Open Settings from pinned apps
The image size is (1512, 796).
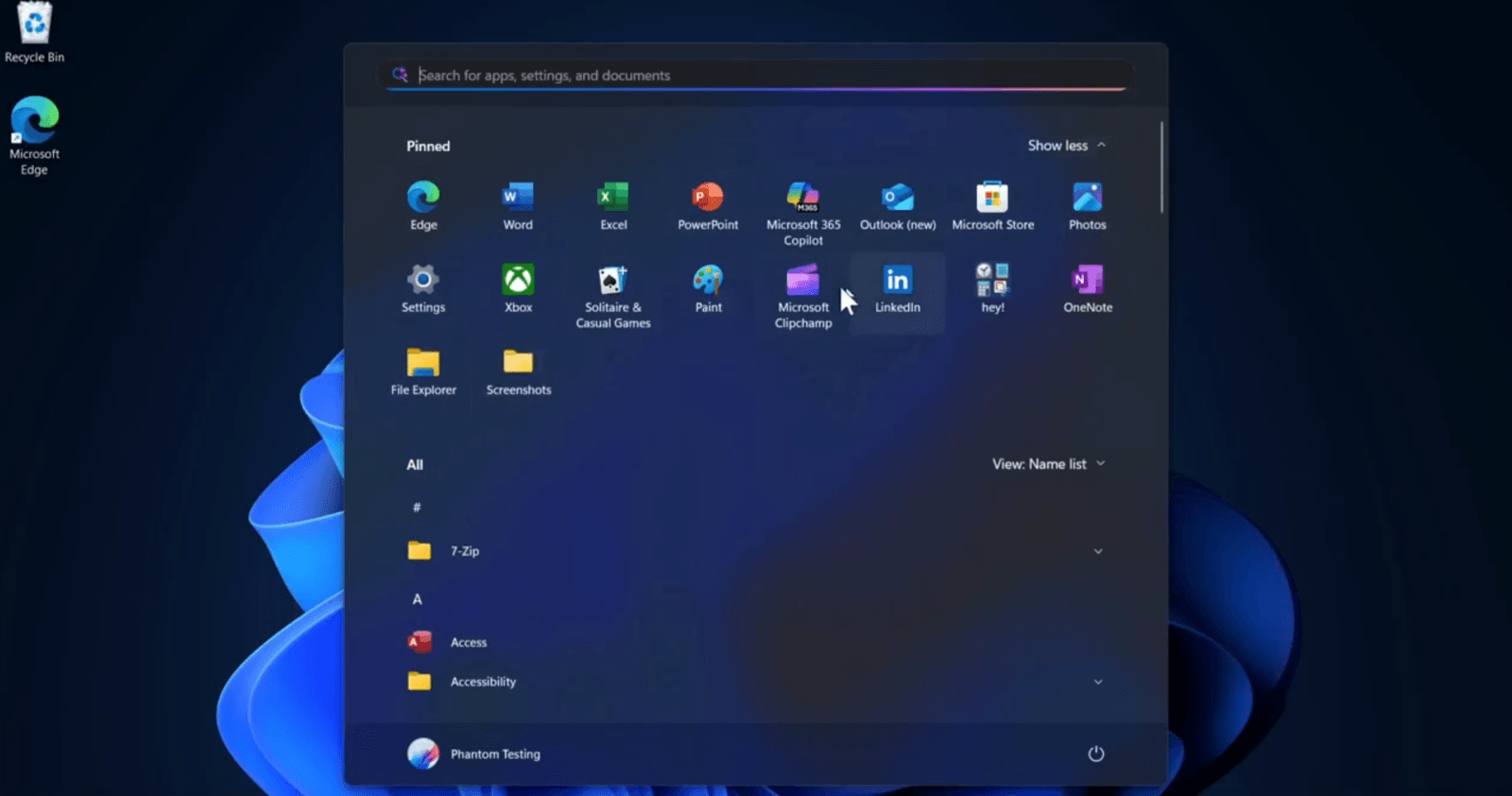[423, 289]
